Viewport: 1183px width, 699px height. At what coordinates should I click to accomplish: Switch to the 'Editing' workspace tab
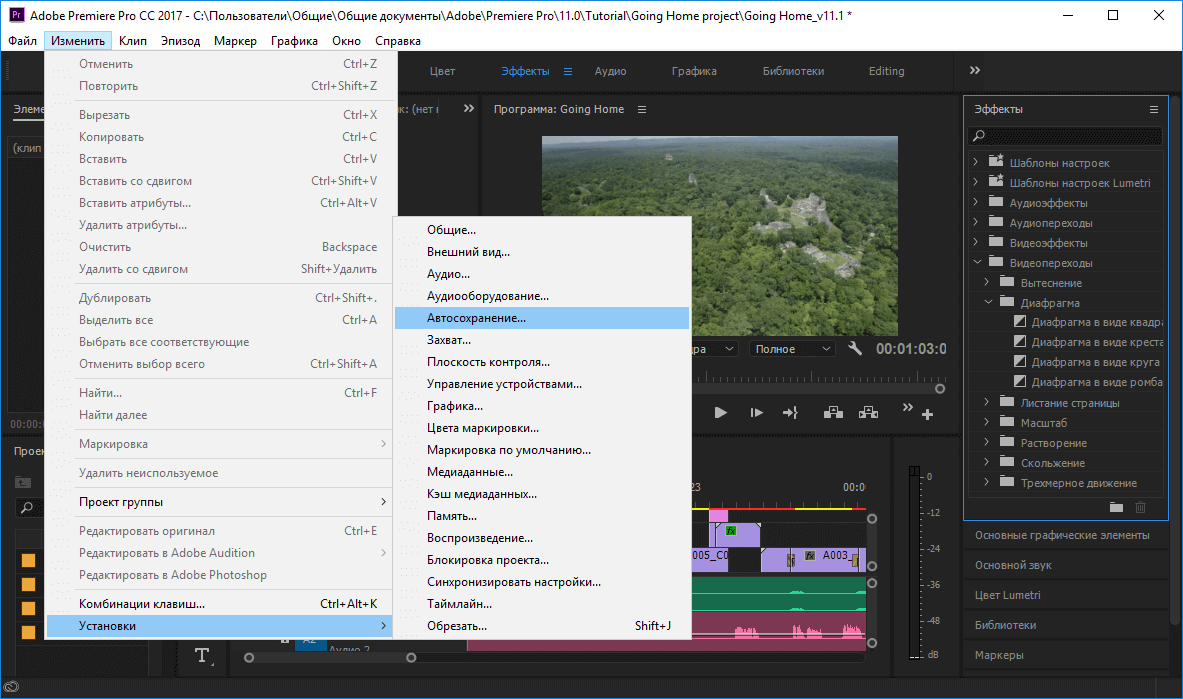click(886, 71)
